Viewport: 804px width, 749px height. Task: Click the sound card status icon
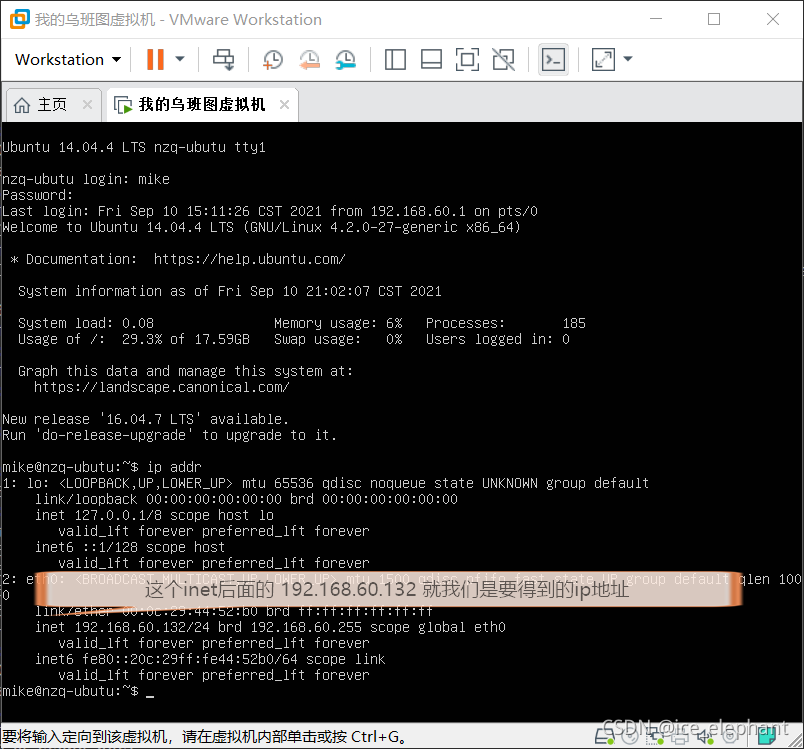705,736
